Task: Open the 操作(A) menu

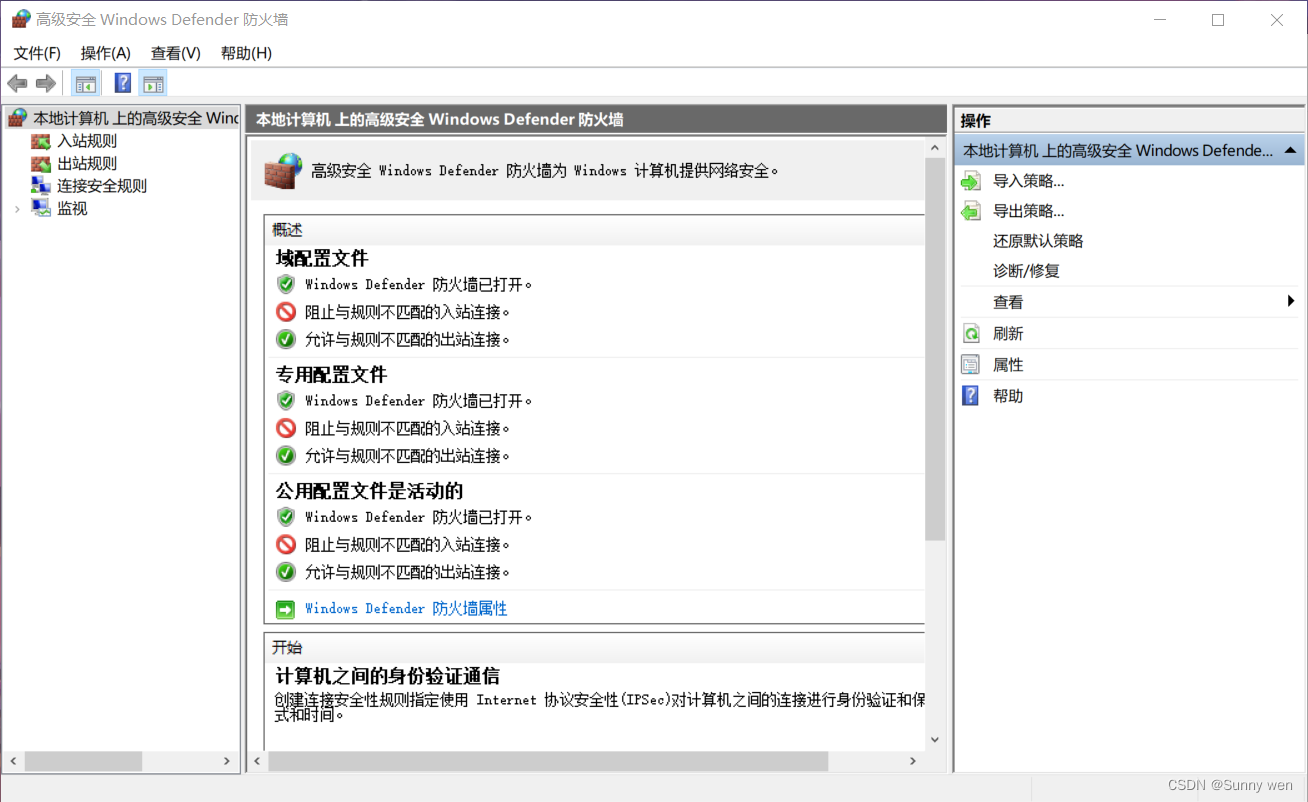Action: point(105,53)
